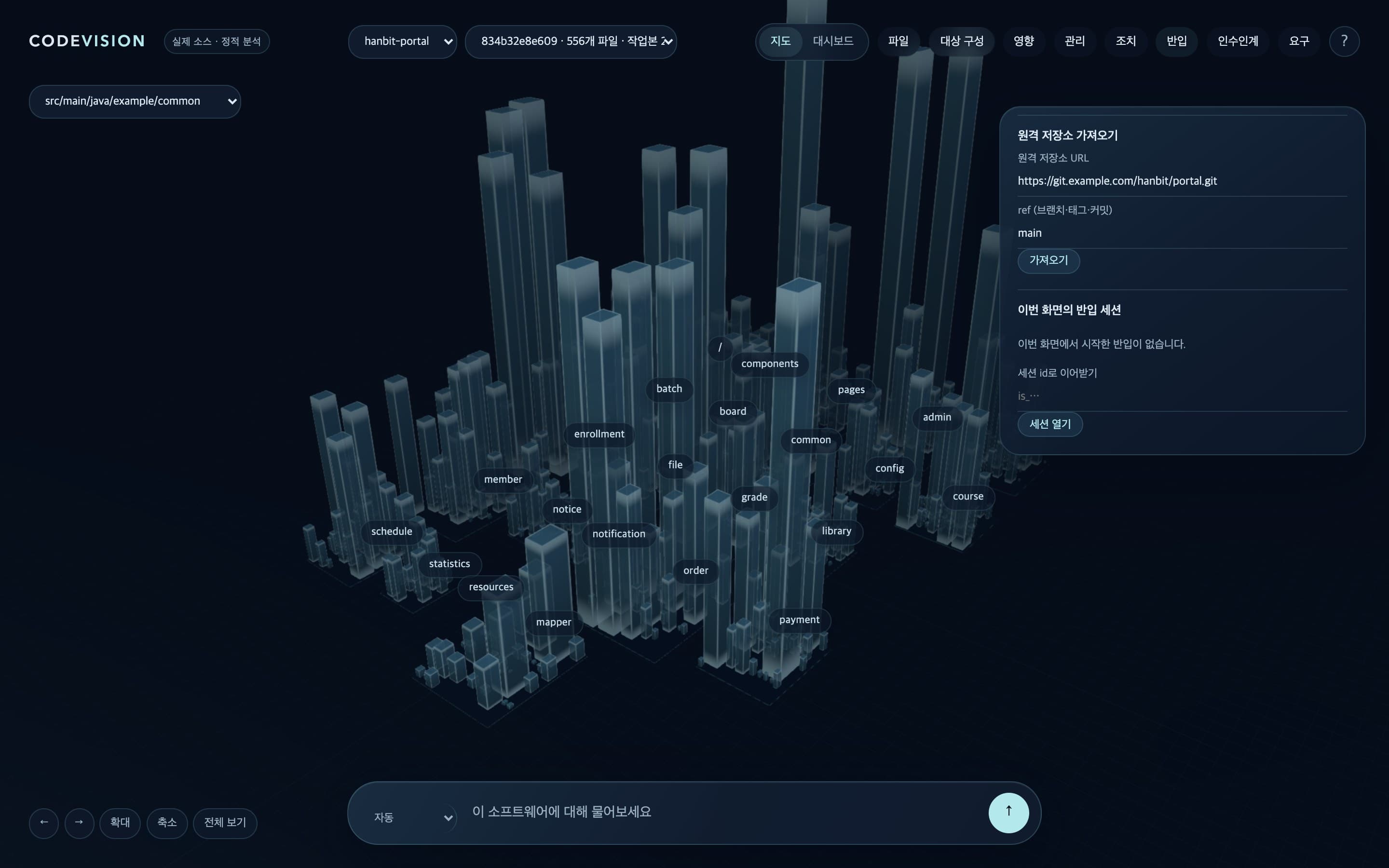
Task: Go back with the left arrow button
Action: point(43,823)
